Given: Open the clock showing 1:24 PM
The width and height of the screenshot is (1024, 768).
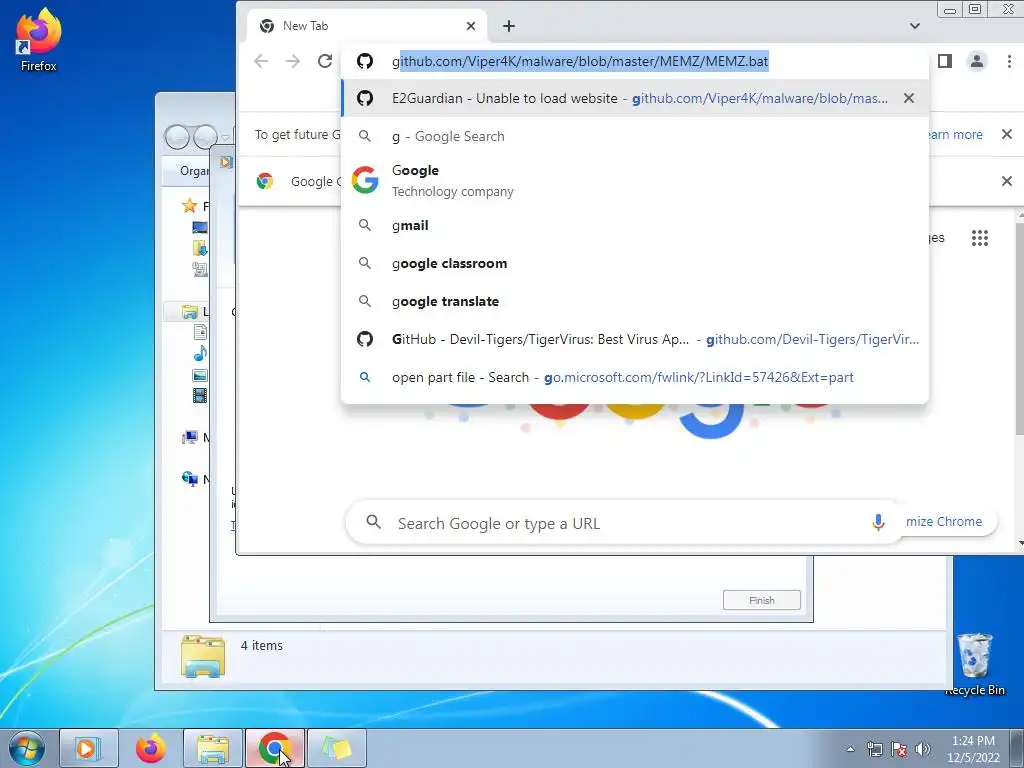Looking at the screenshot, I should [x=973, y=749].
